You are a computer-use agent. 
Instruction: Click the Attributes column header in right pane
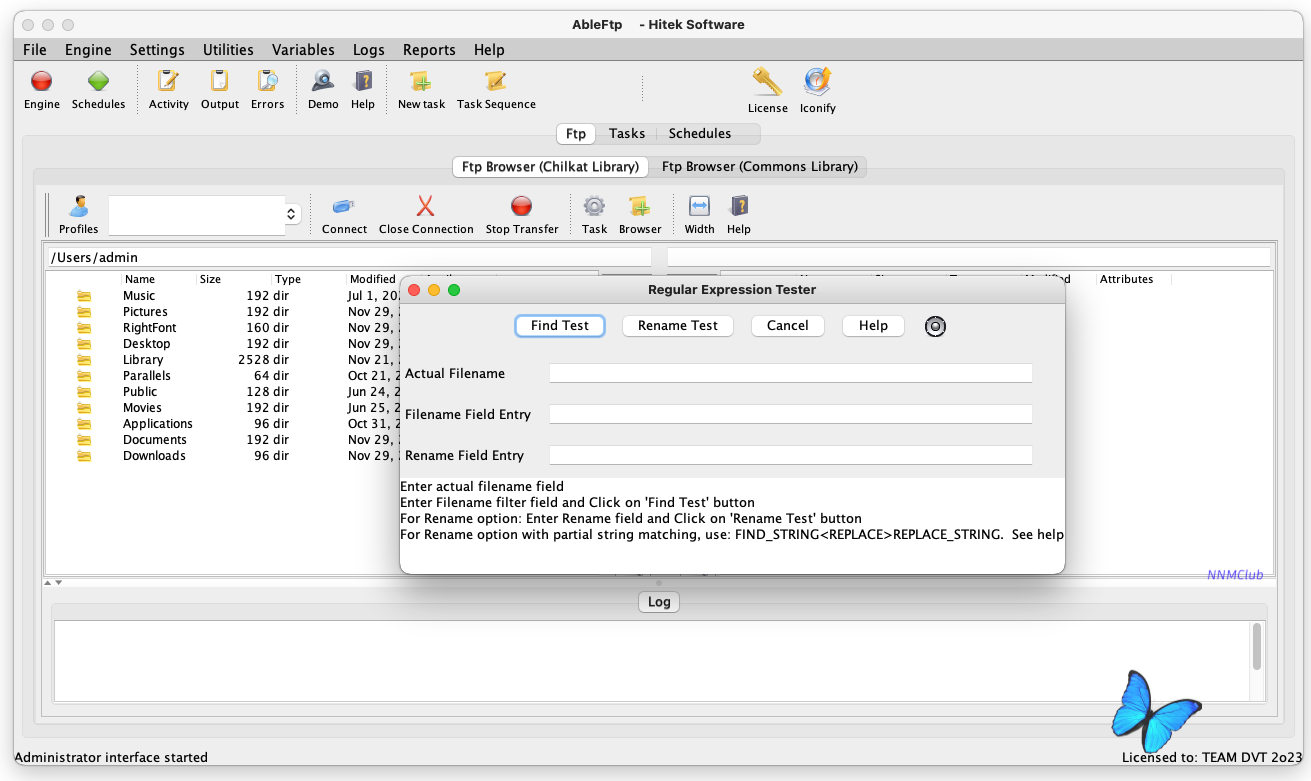point(1127,280)
